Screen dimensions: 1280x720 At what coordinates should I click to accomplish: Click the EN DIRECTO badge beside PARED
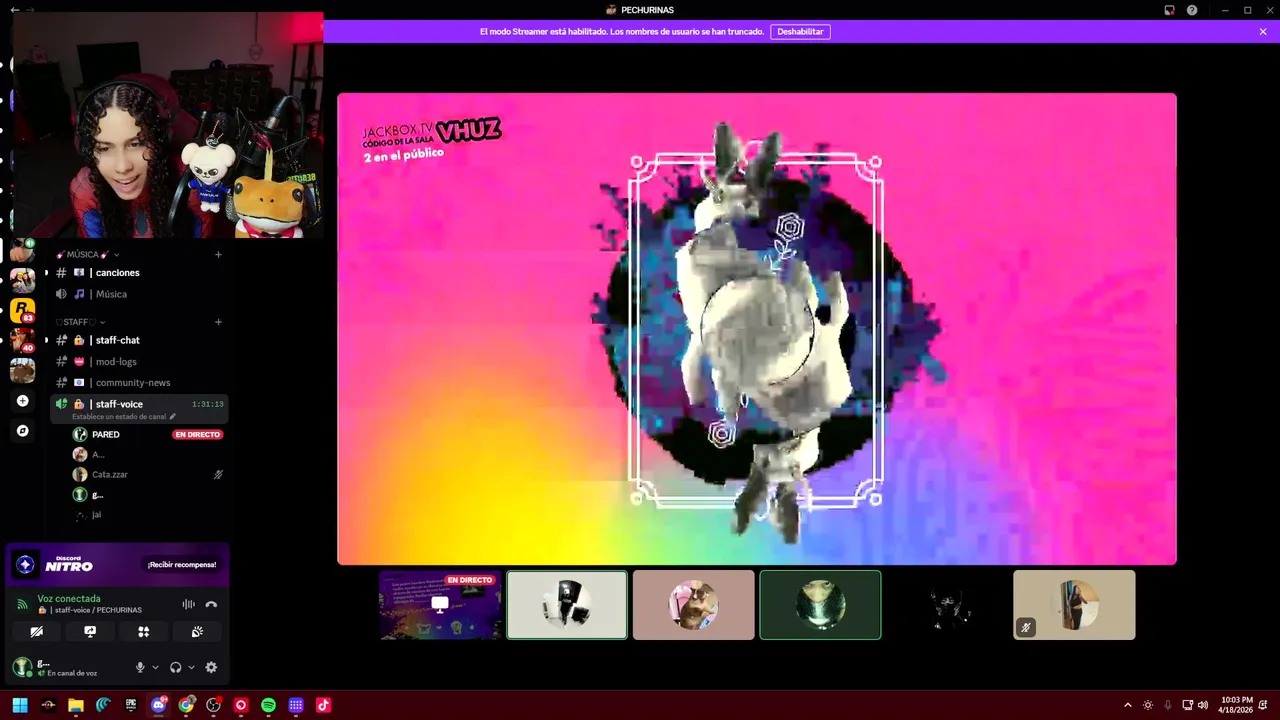pyautogui.click(x=197, y=435)
